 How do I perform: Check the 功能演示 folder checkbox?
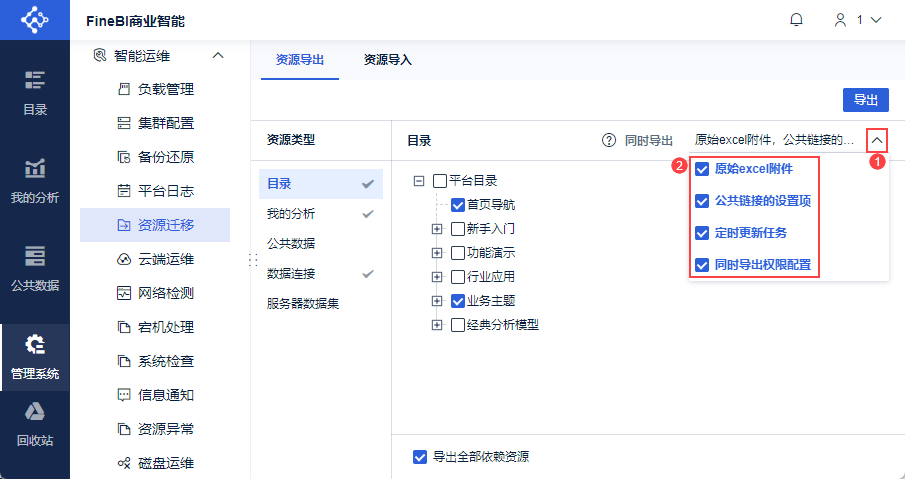click(x=458, y=253)
